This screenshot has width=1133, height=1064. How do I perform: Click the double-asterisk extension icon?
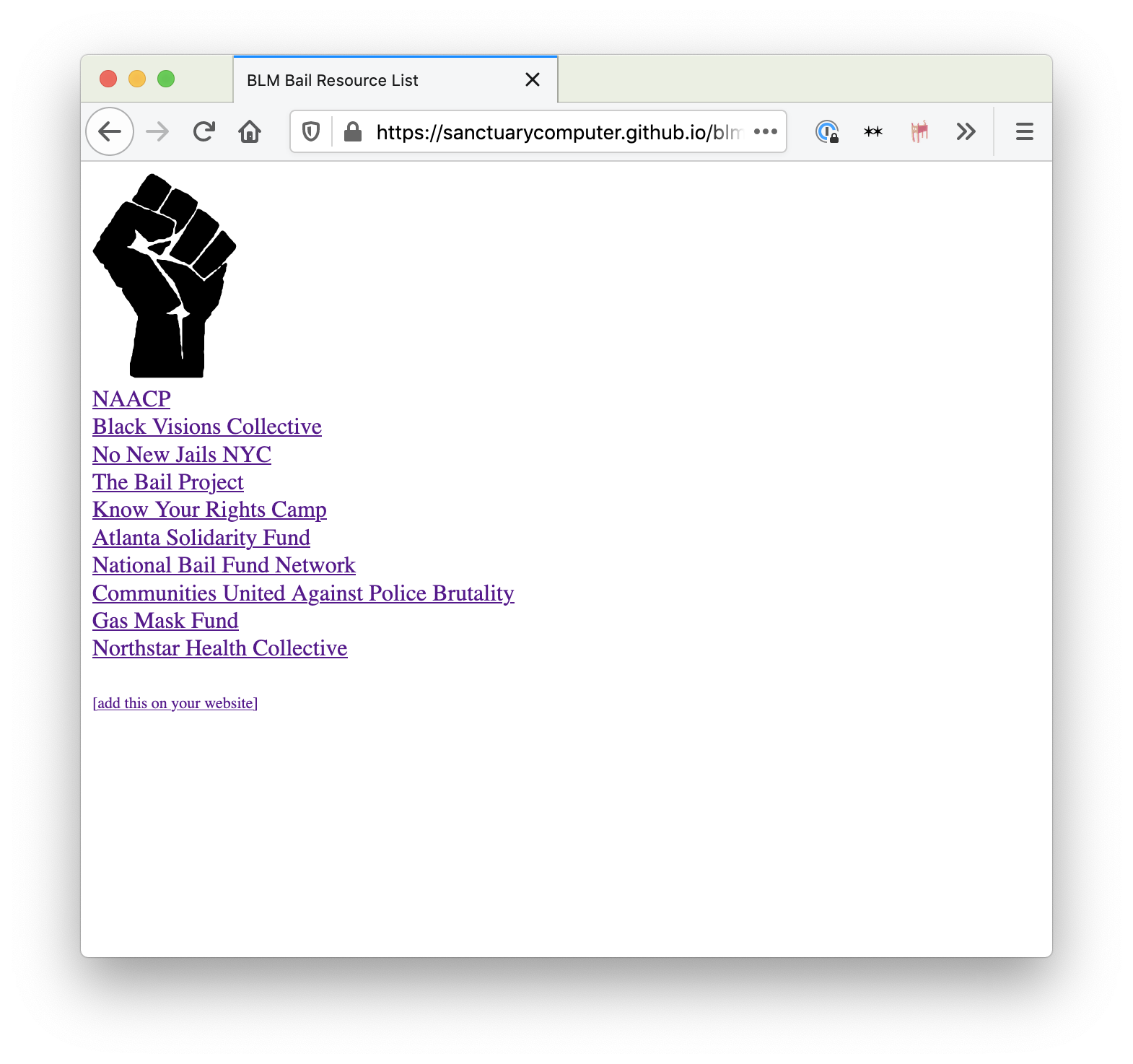point(873,131)
